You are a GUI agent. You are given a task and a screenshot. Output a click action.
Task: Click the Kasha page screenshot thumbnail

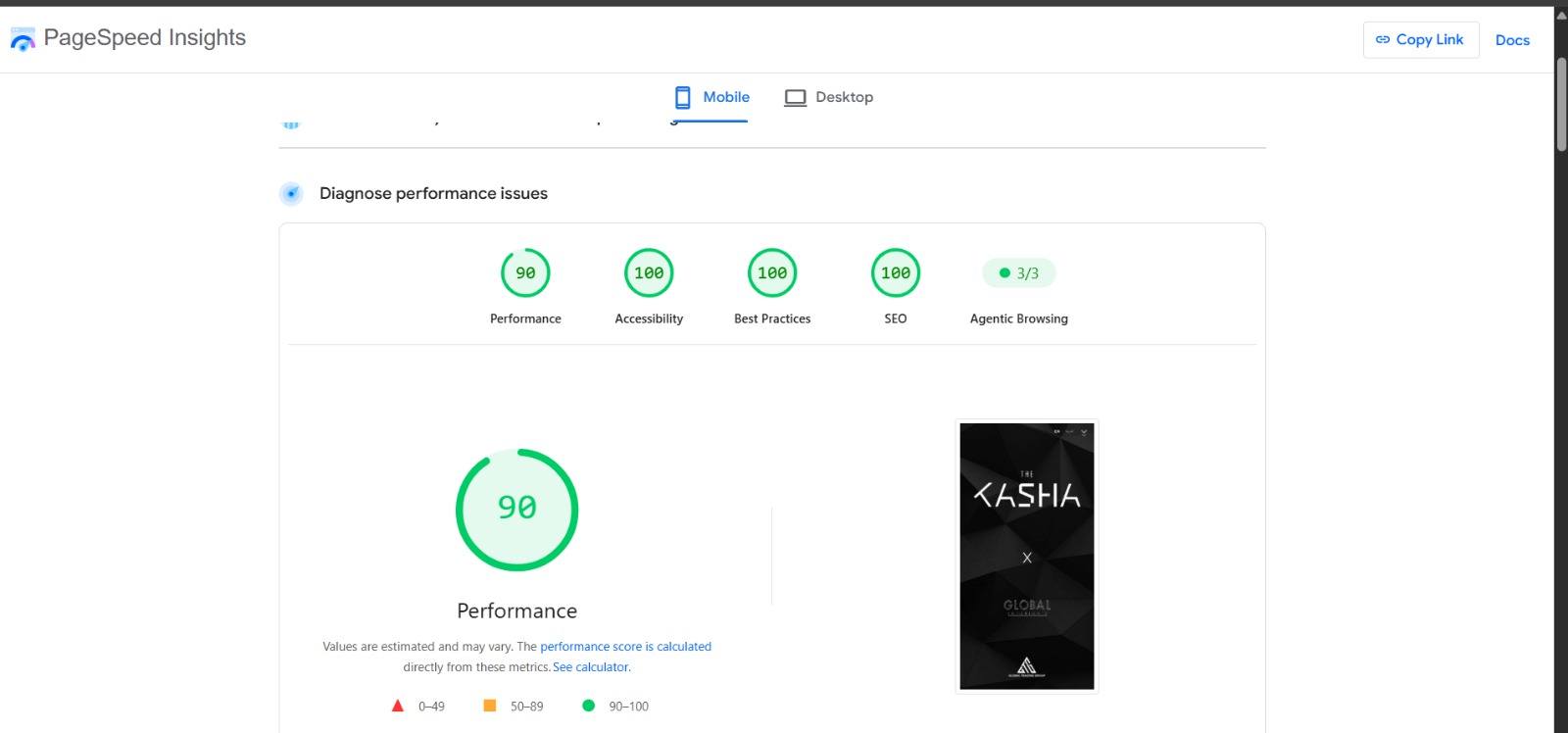click(x=1027, y=557)
